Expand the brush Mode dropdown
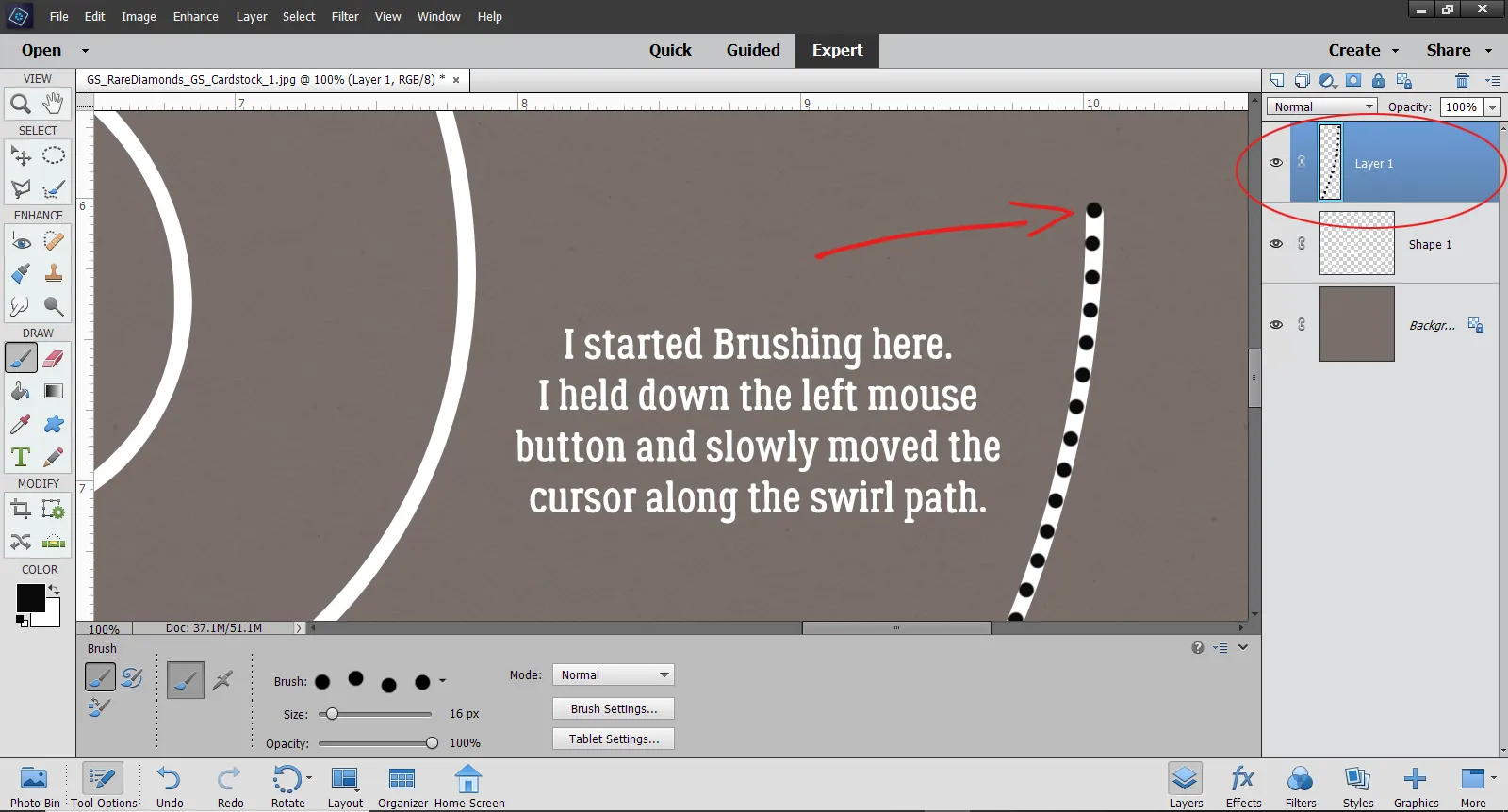 pyautogui.click(x=614, y=675)
